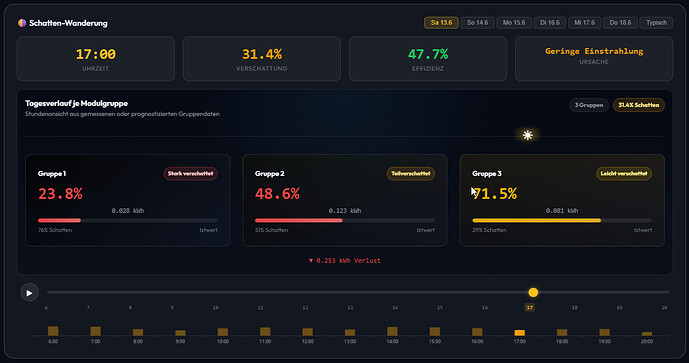689x363 pixels.
Task: Click the 71.5% value in Gruppe 3
Action: [495, 193]
